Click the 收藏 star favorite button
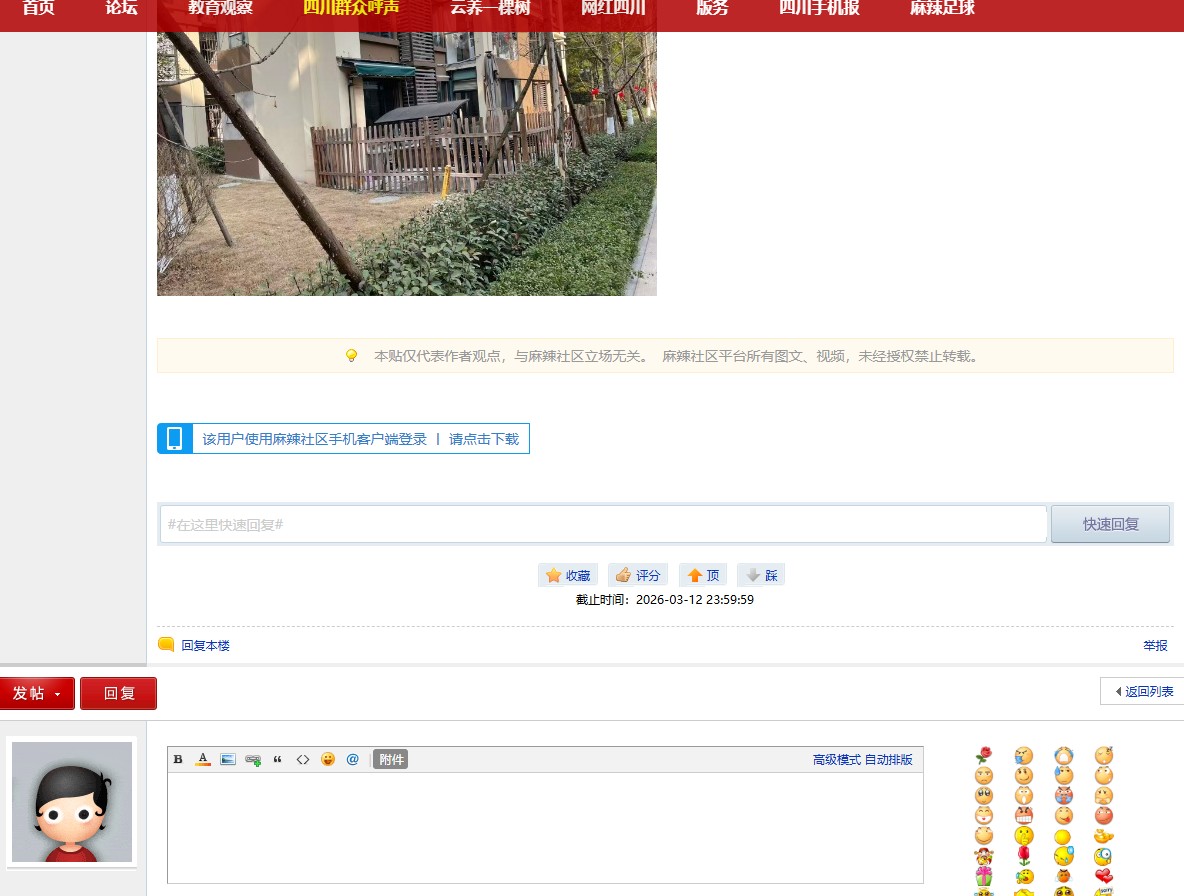This screenshot has height=896, width=1184. click(568, 576)
